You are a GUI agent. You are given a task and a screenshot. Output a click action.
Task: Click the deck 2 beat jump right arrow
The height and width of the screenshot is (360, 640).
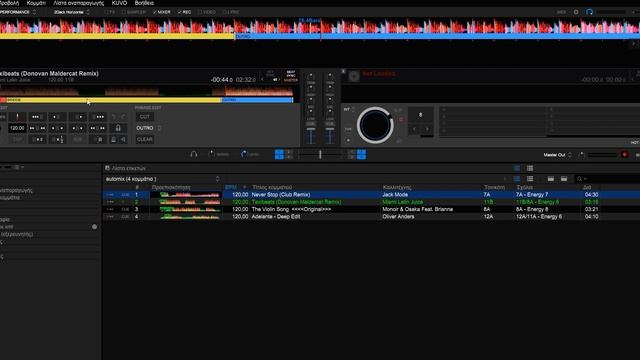427,129
